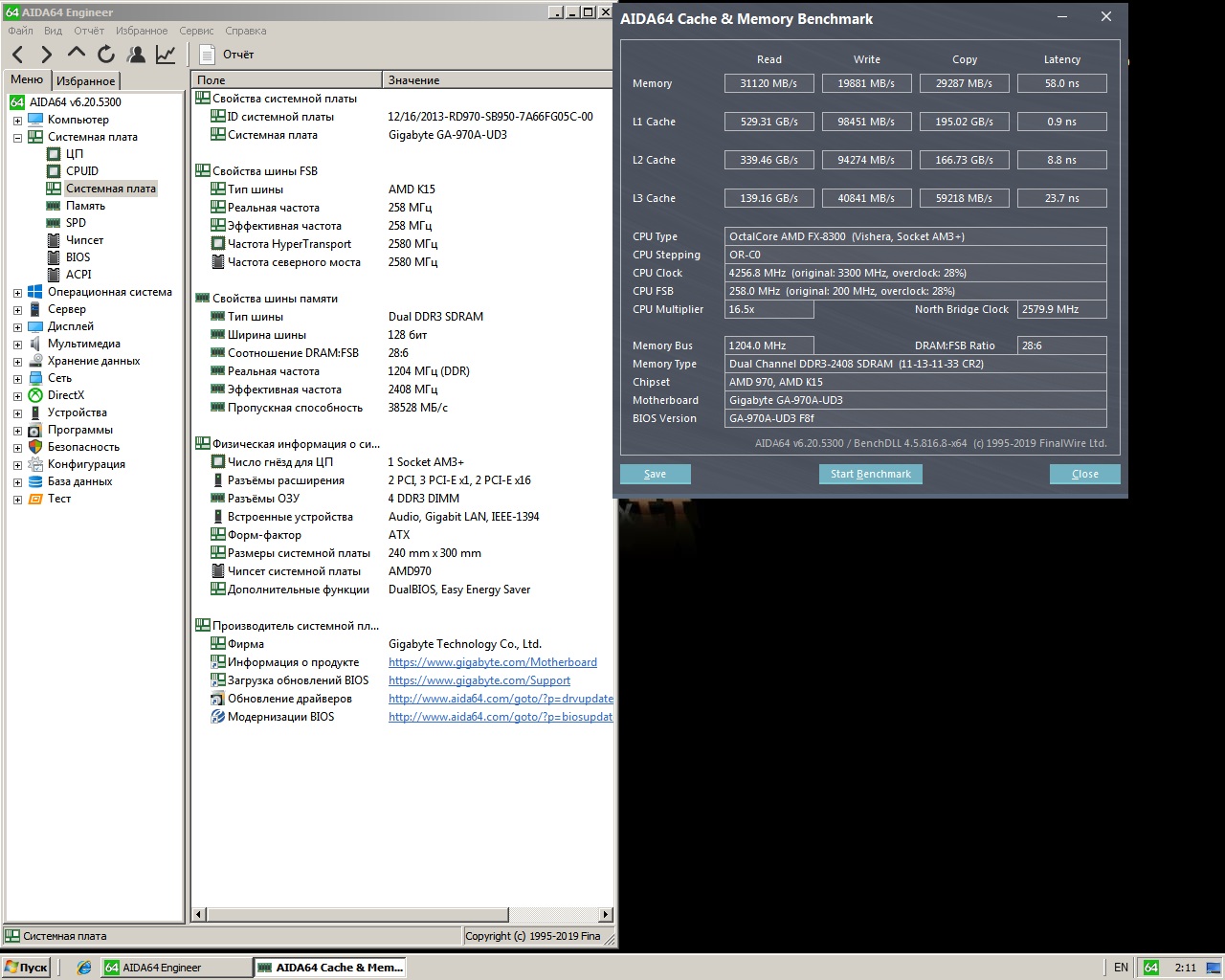Select the AIDA64 v6.20.5300 root node
The height and width of the screenshot is (980, 1225).
point(75,102)
